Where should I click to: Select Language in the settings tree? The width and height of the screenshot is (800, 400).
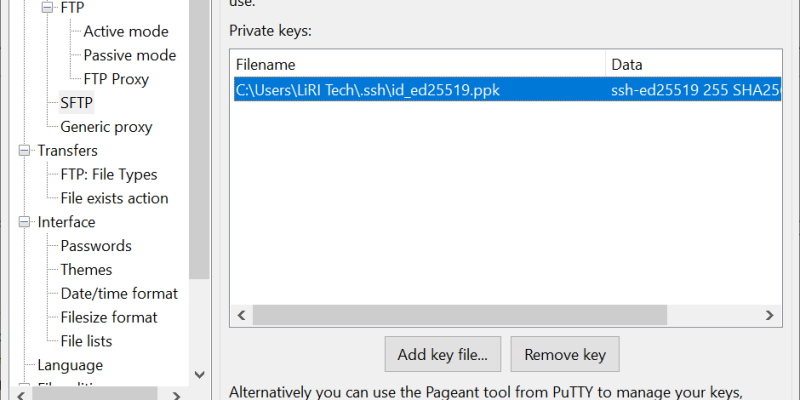click(70, 365)
